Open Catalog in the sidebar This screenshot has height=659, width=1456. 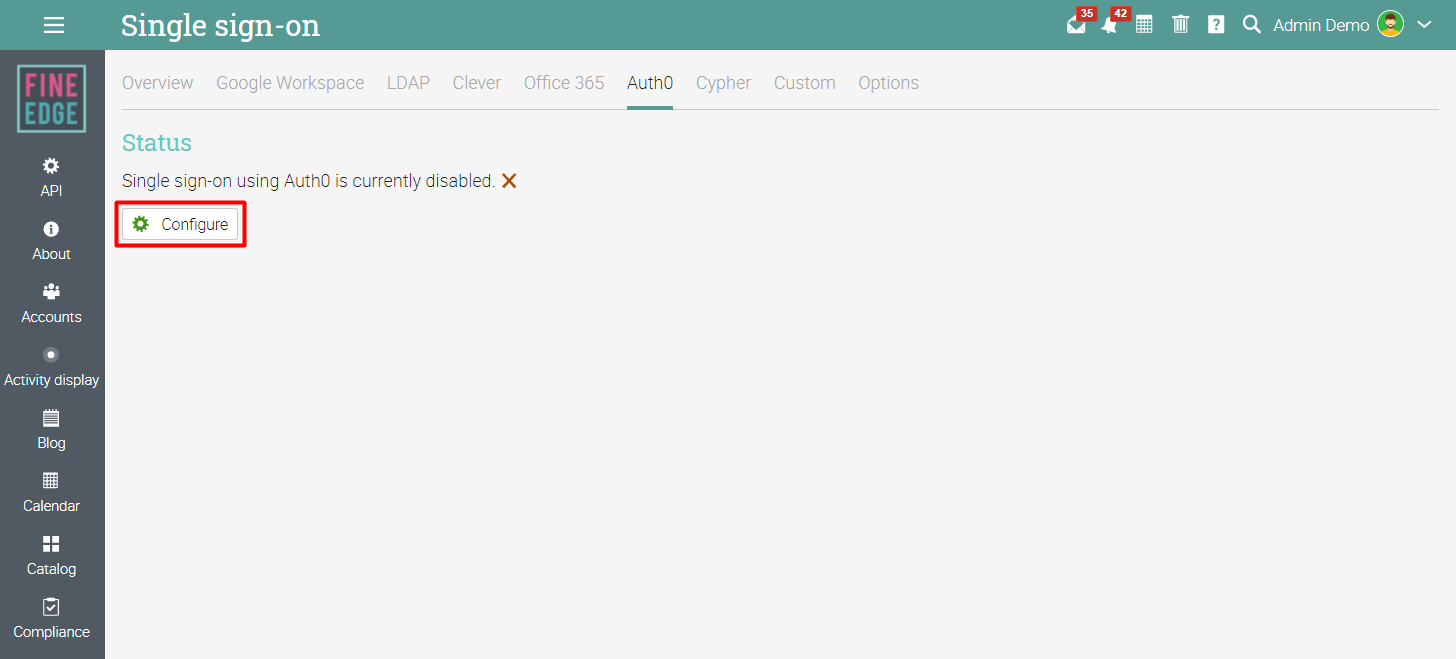52,556
